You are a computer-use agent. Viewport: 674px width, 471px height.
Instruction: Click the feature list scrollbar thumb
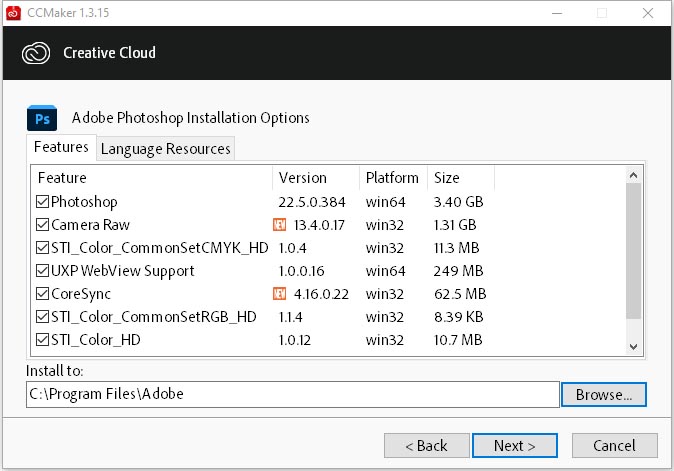click(x=633, y=251)
